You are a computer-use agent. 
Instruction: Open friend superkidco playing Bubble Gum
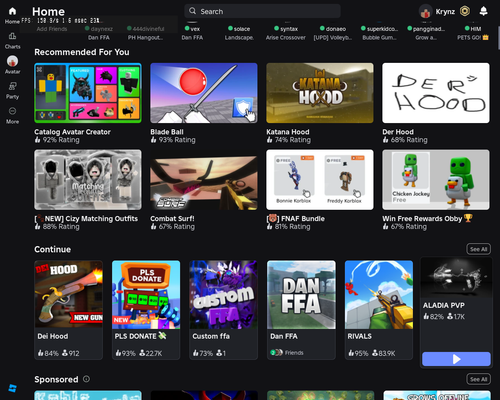coord(380,33)
